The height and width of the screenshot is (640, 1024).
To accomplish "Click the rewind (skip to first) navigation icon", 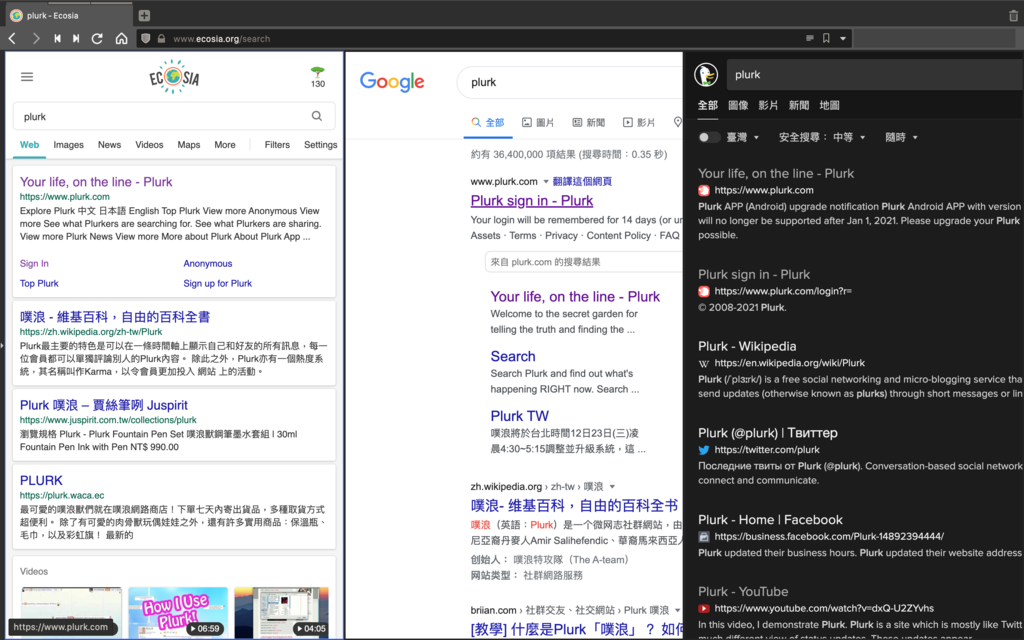I will point(57,39).
